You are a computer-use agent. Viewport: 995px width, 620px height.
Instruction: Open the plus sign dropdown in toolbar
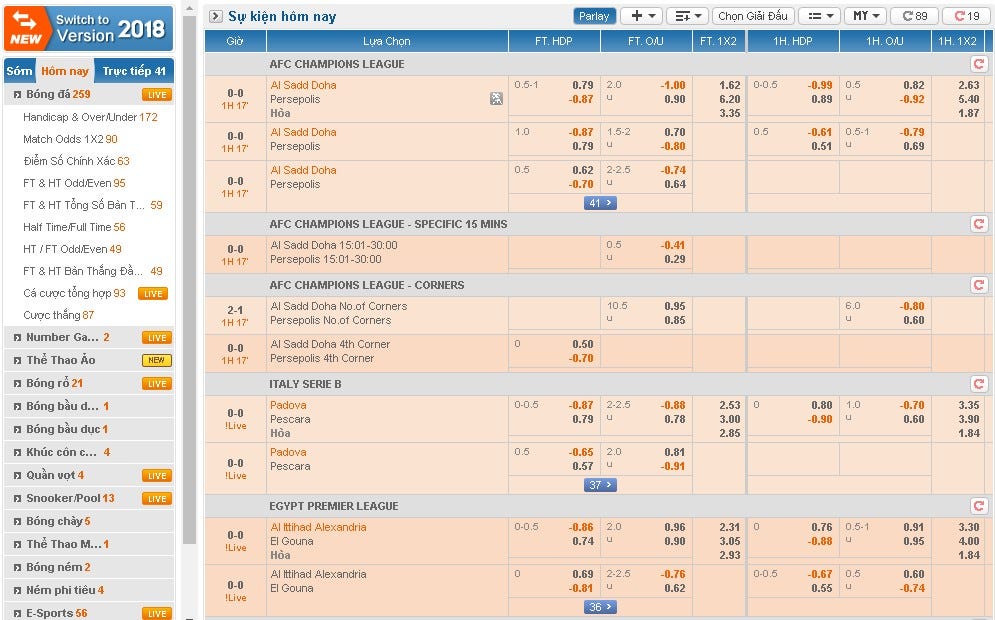642,16
